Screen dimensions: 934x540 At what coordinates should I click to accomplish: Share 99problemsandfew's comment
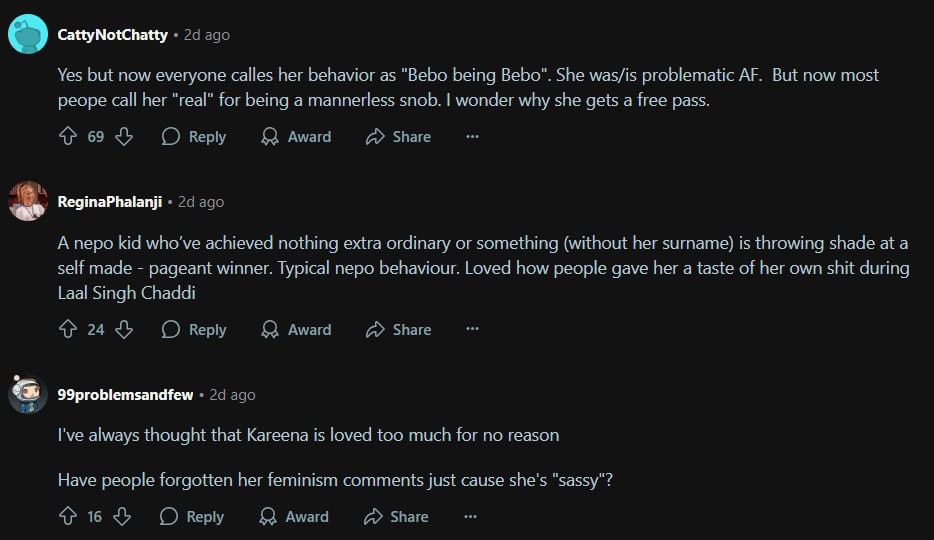396,516
